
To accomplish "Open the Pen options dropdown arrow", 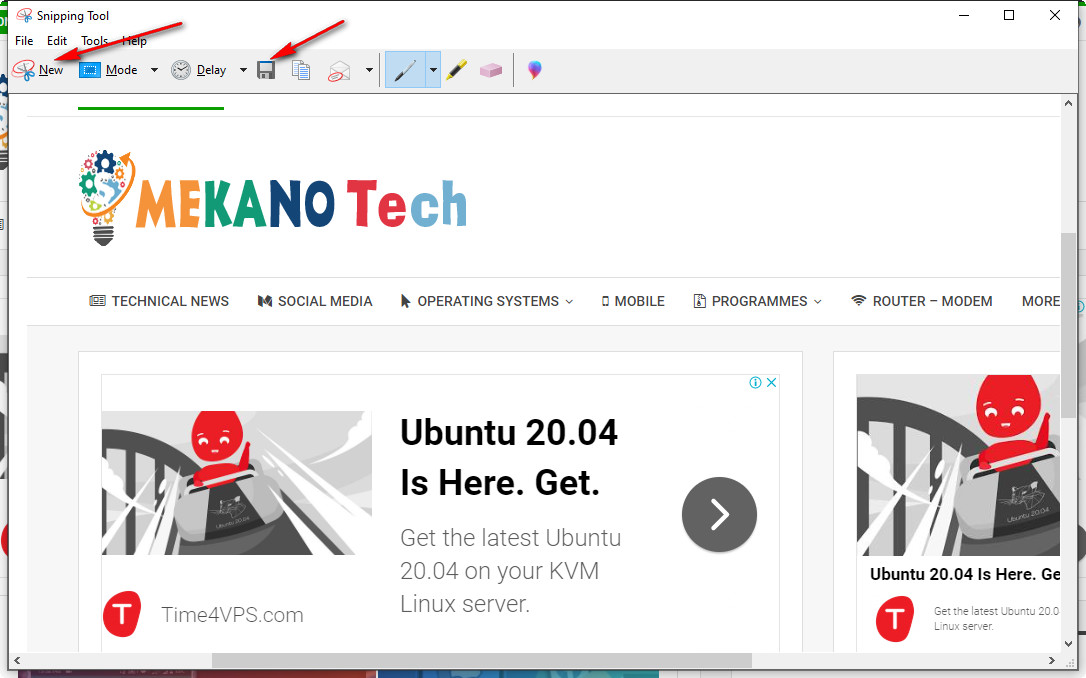I will 433,70.
